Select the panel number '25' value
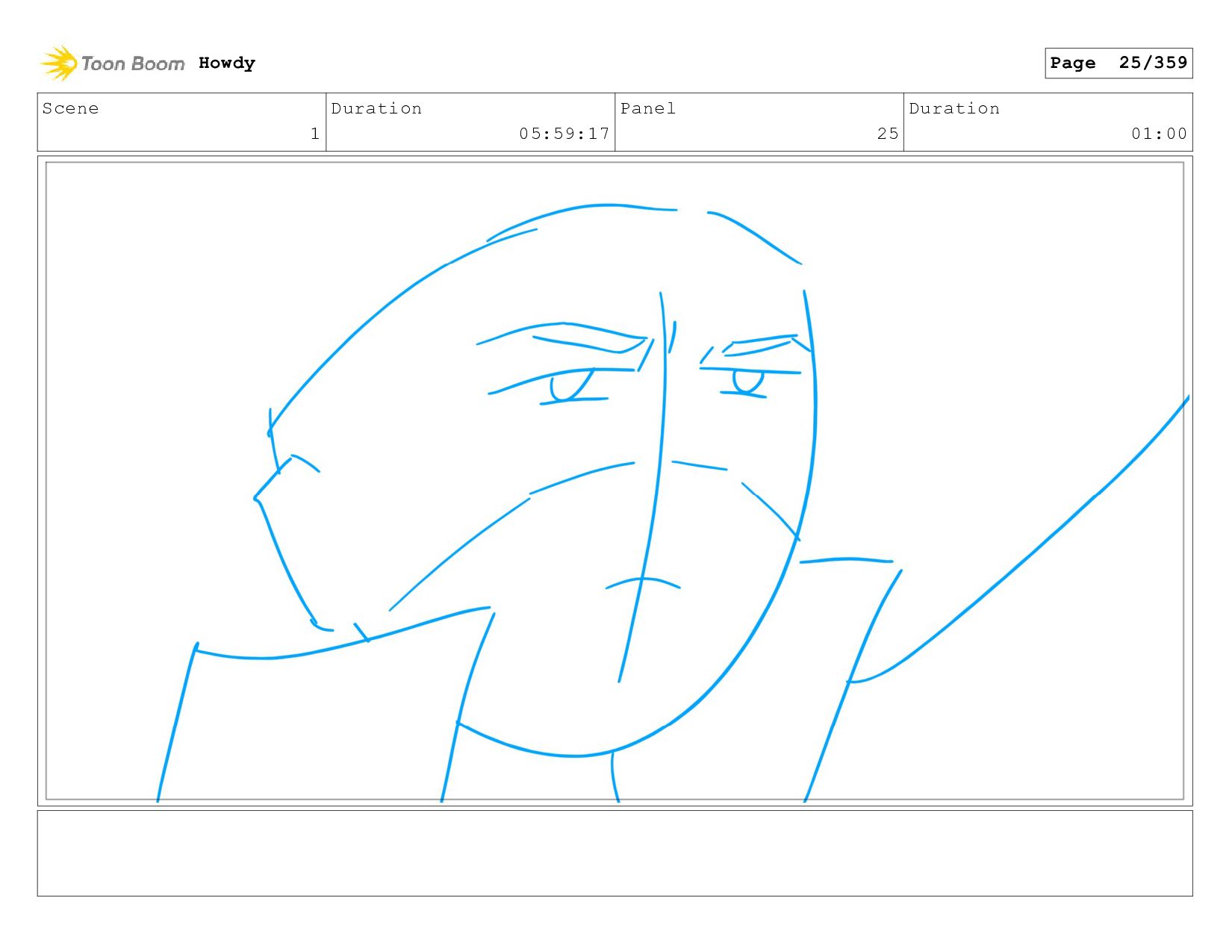 [888, 134]
